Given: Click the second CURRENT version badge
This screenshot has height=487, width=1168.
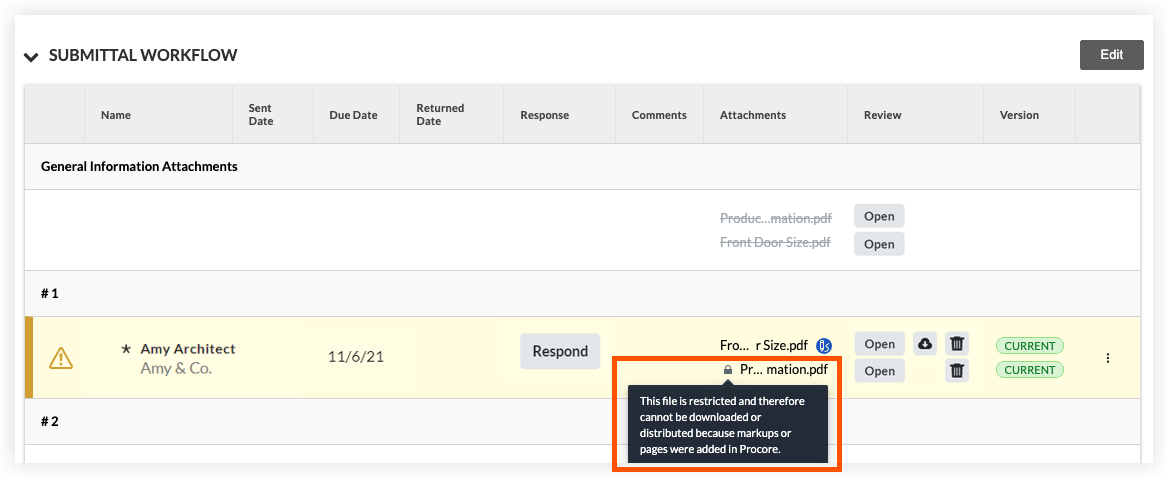Looking at the screenshot, I should click(1029, 370).
